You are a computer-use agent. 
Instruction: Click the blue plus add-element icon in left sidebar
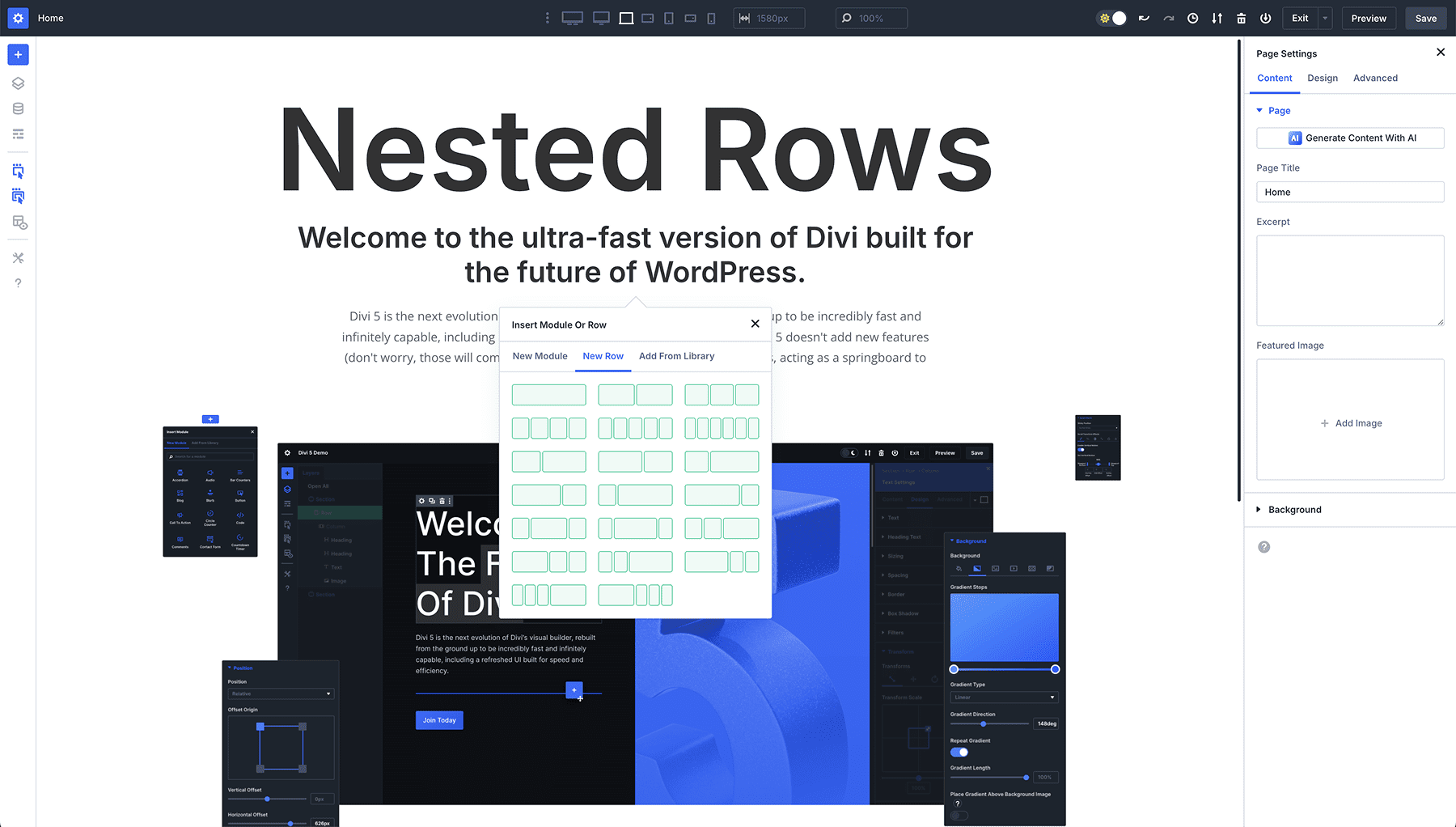click(18, 54)
